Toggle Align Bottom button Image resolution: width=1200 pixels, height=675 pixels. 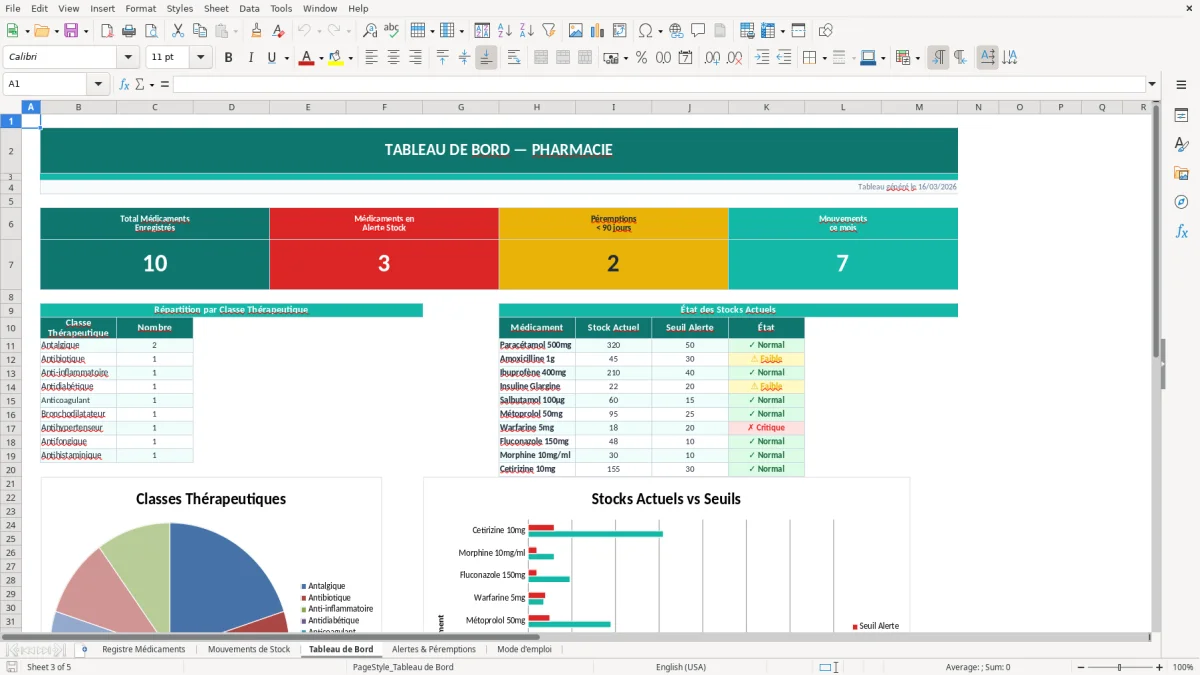pos(486,58)
